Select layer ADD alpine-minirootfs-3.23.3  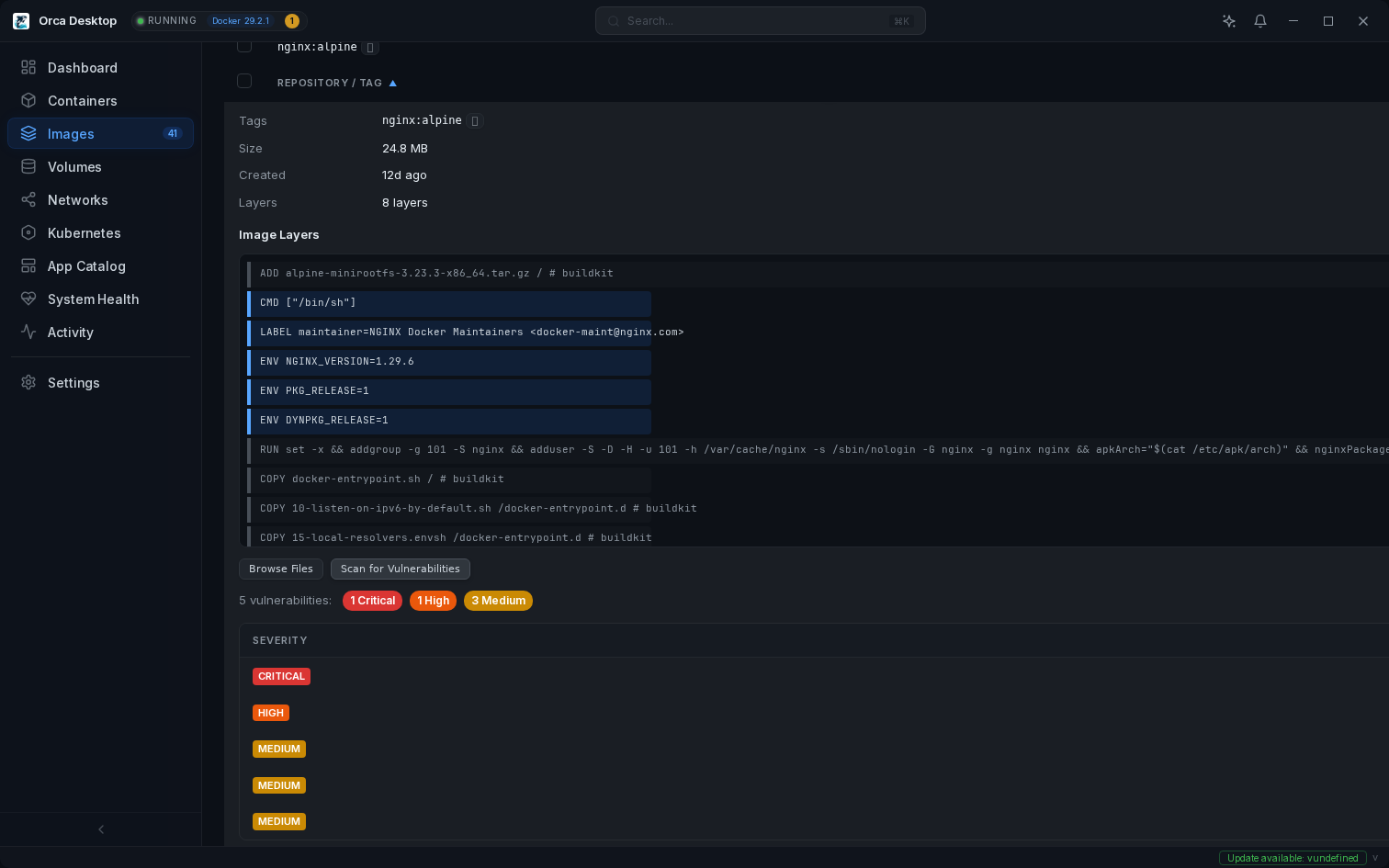(x=818, y=273)
